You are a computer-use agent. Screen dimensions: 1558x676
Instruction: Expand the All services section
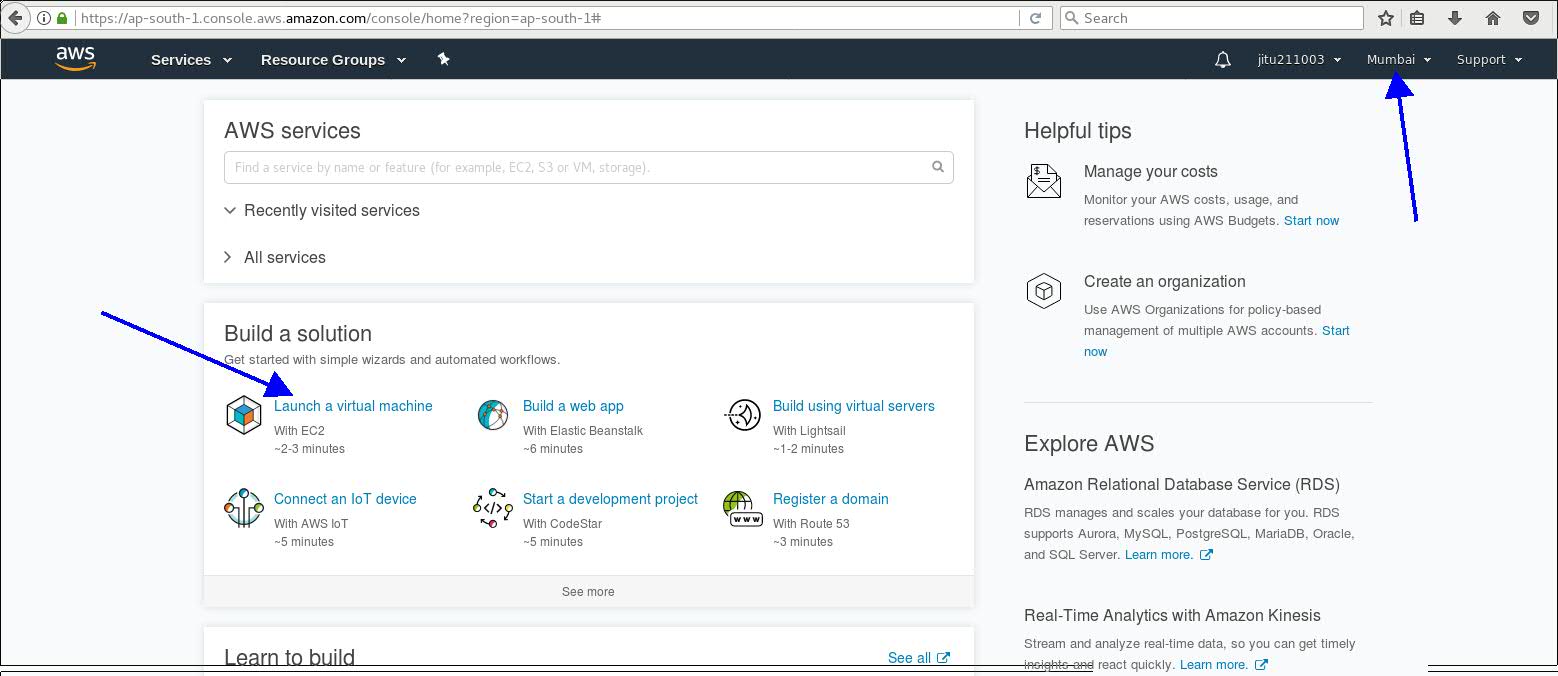point(275,258)
